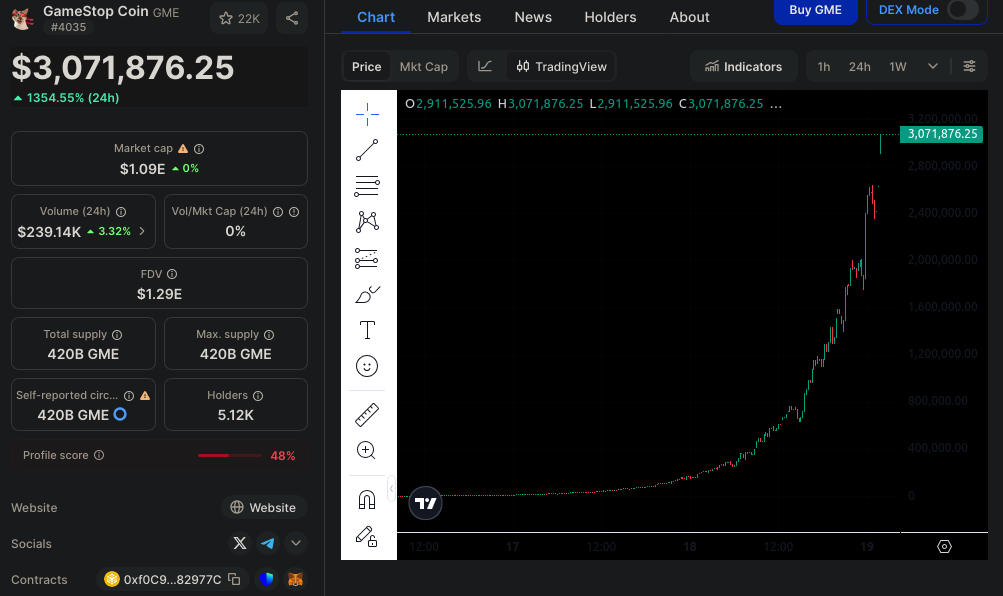
Task: Click the Market cap warning icon
Action: 183,148
